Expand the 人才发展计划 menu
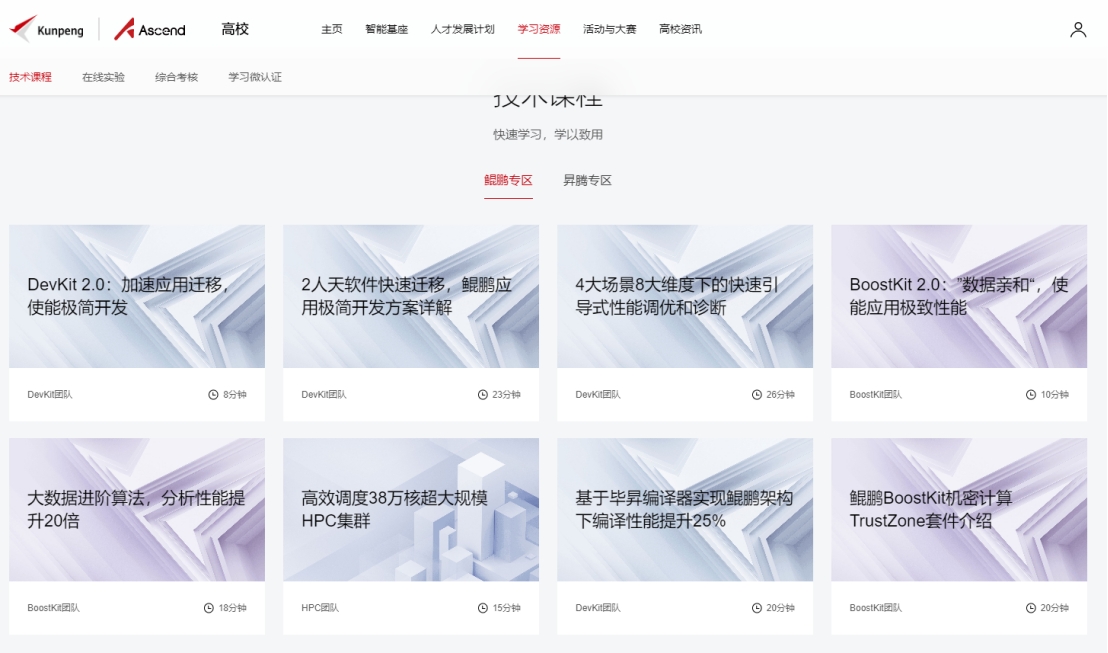1108x653 pixels. click(x=462, y=30)
